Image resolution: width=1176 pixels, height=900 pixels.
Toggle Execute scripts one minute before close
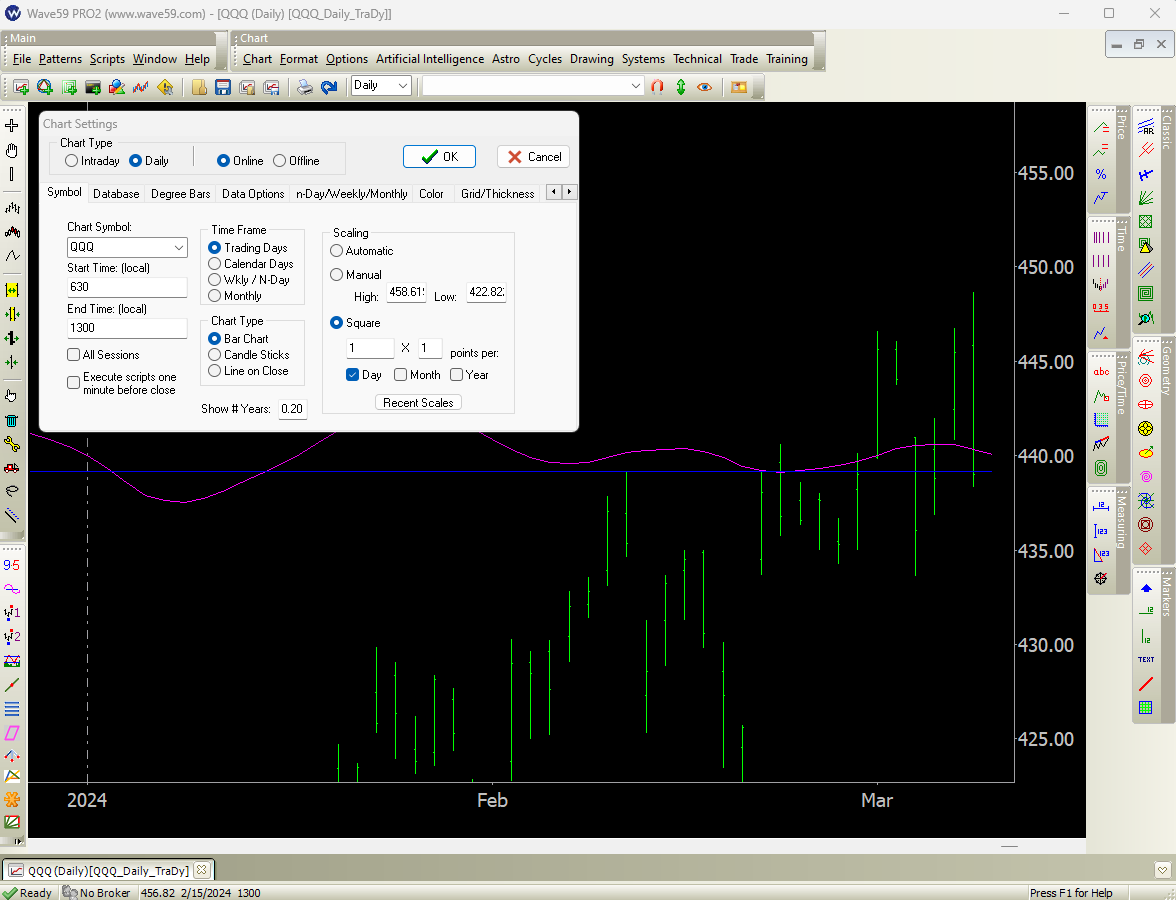click(x=74, y=382)
